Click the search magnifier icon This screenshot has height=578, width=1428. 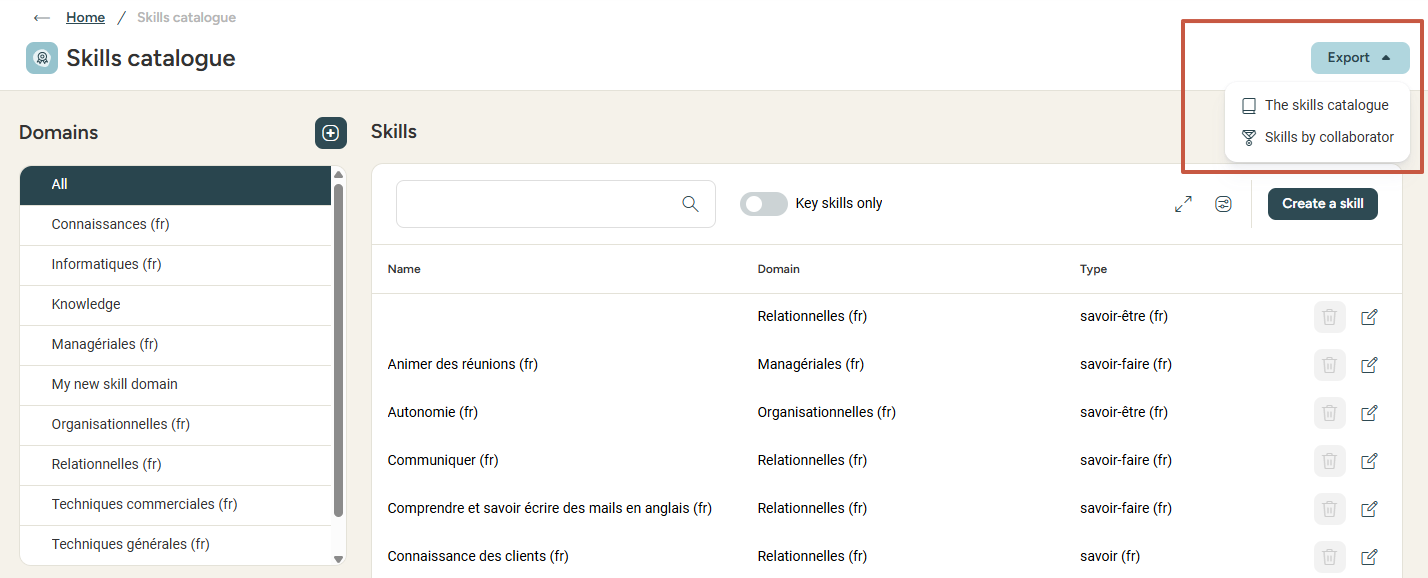690,204
